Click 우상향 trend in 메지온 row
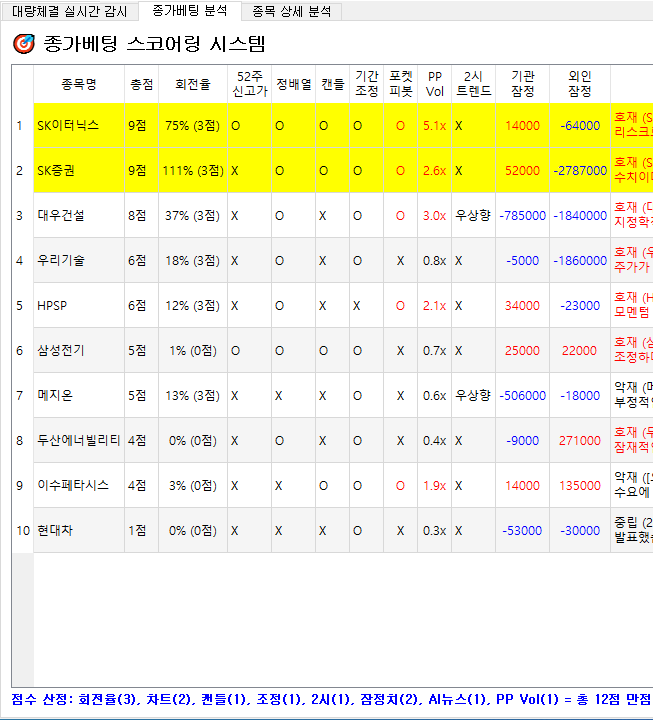This screenshot has height=720, width=653. click(473, 395)
